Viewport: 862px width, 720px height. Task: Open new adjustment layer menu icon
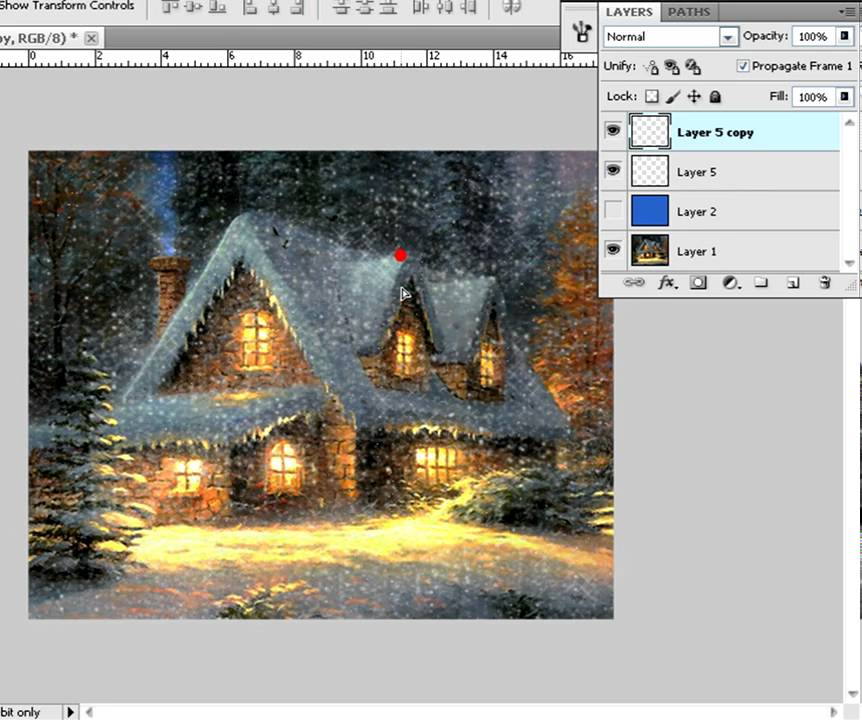(731, 283)
